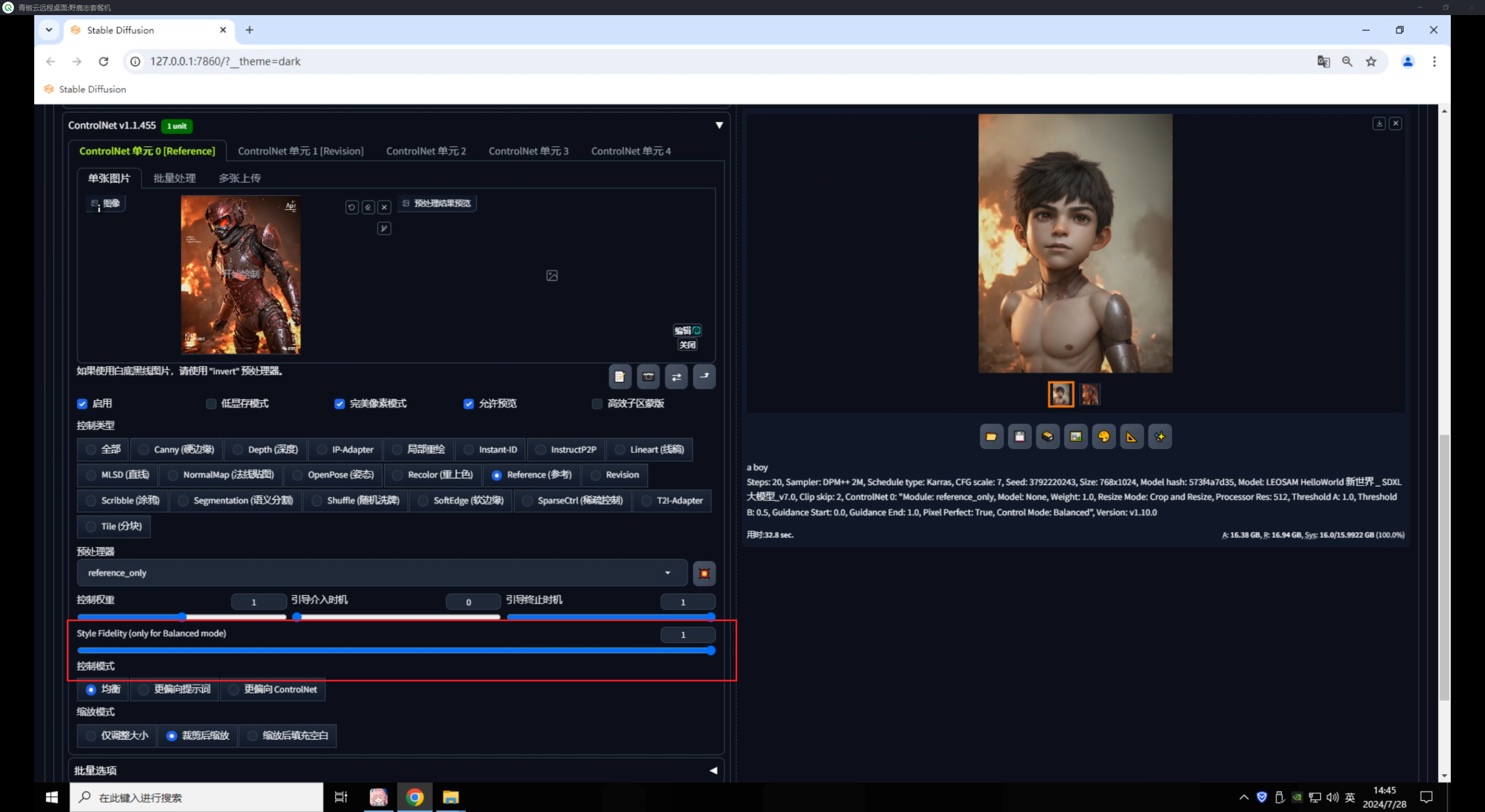Download the gallery image
Screen dimensions: 1485x812
pyautogui.click(x=1379, y=124)
